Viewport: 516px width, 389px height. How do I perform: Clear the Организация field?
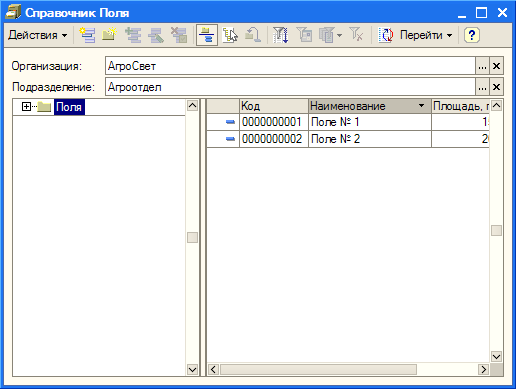tap(496, 66)
